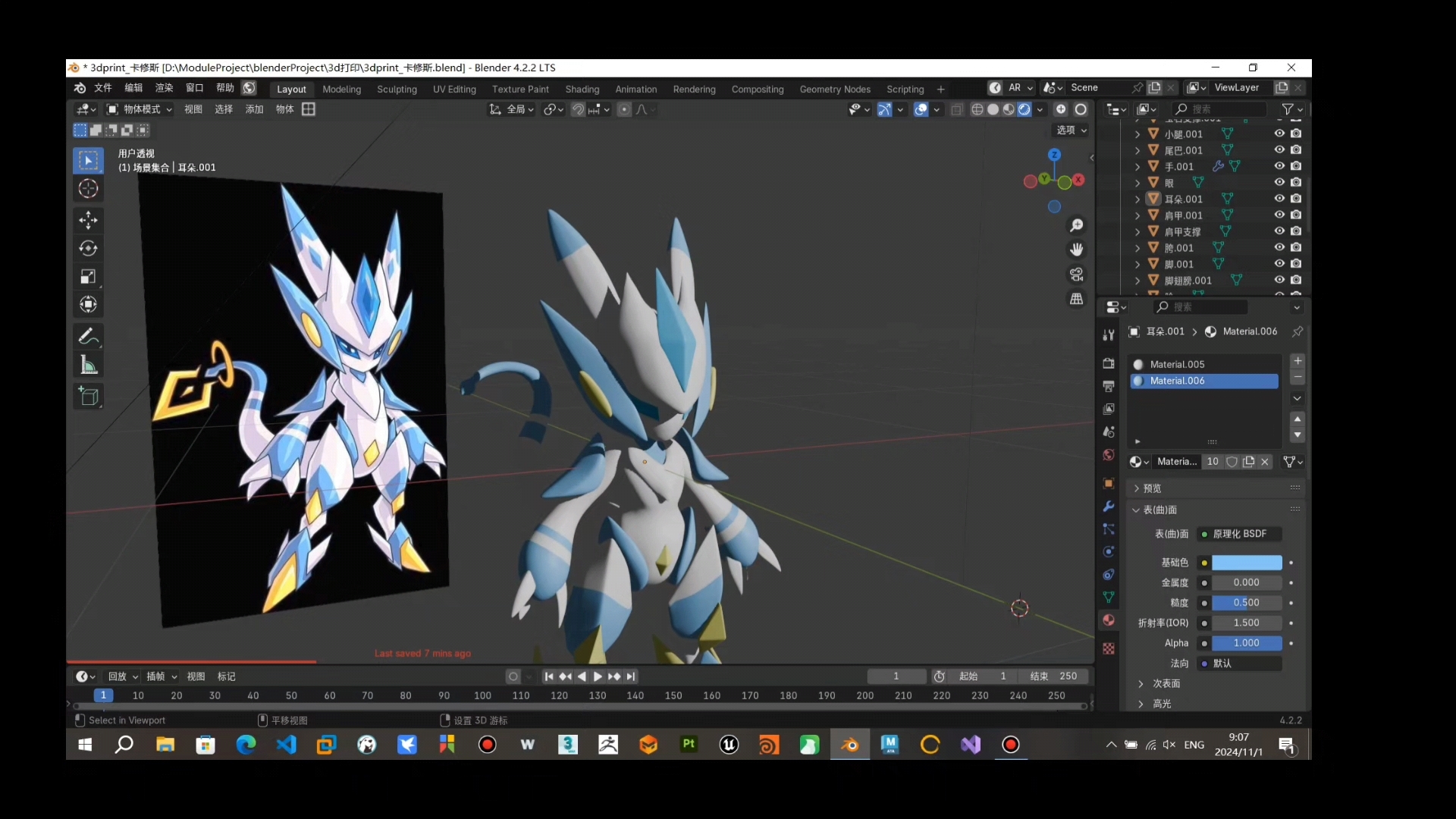This screenshot has height=819, width=1456.
Task: Choose the Annotate pencil tool
Action: point(89,336)
